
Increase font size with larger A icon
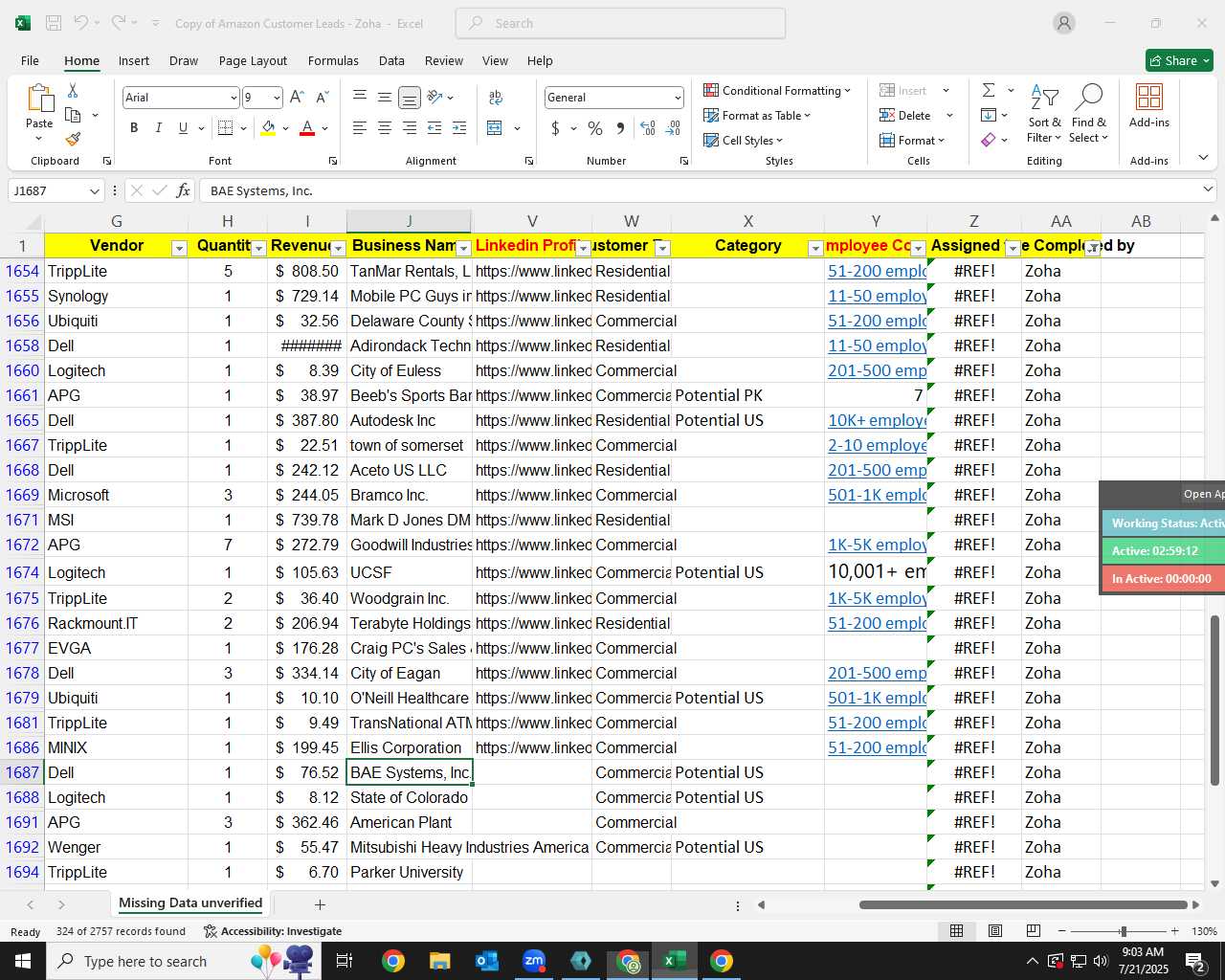(297, 98)
